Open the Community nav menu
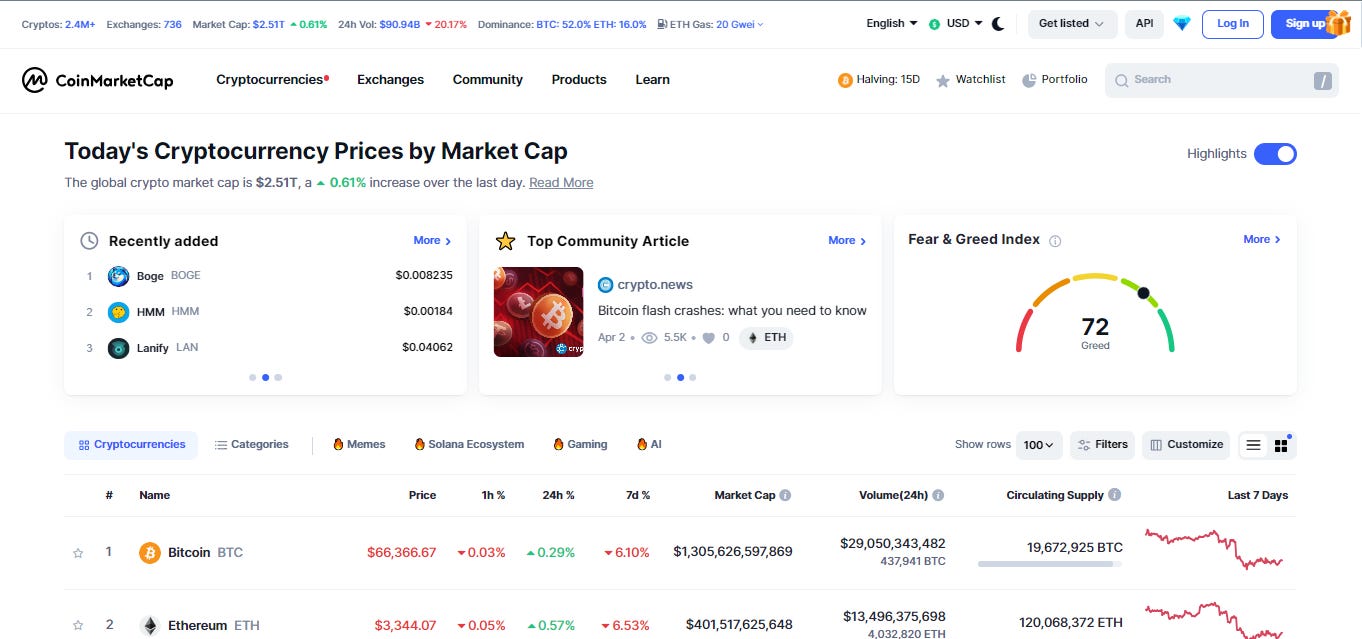Viewport: 1362px width, 639px height. coord(487,80)
